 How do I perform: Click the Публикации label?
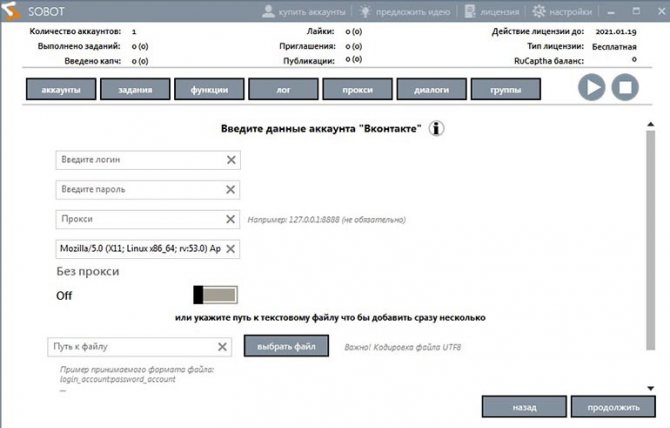tap(309, 61)
